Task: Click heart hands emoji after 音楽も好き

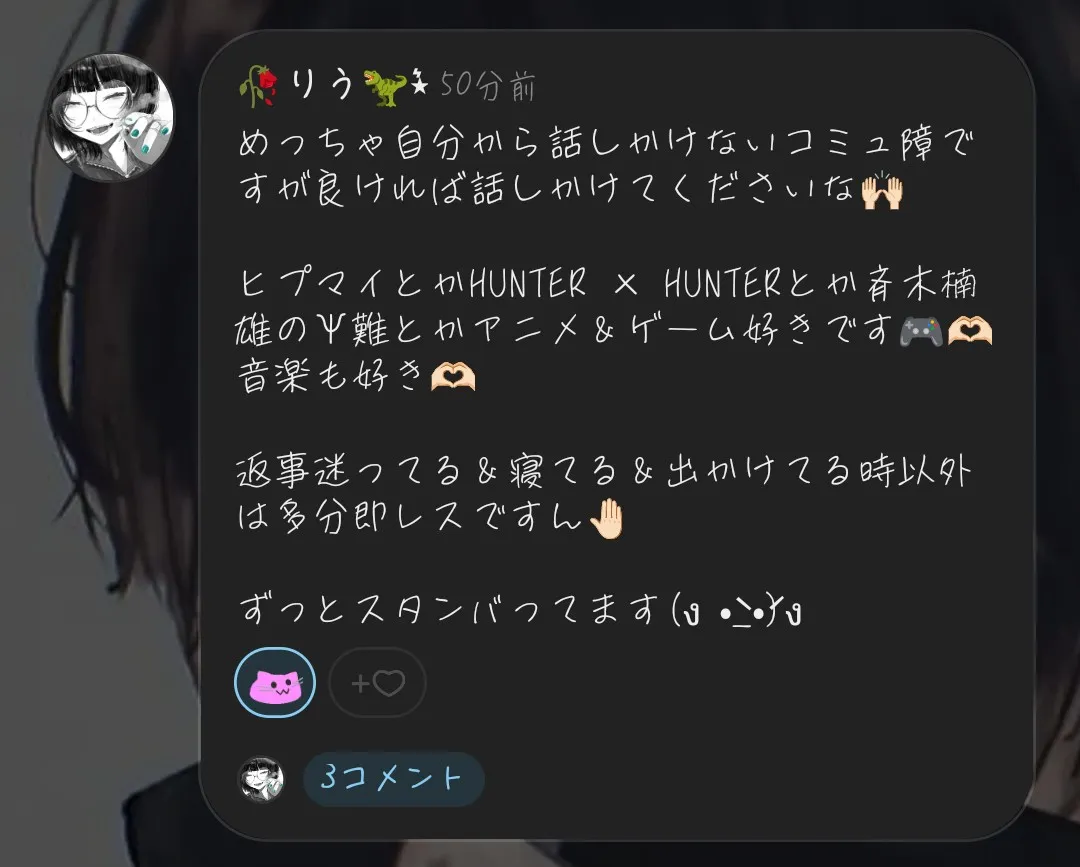Action: (453, 377)
